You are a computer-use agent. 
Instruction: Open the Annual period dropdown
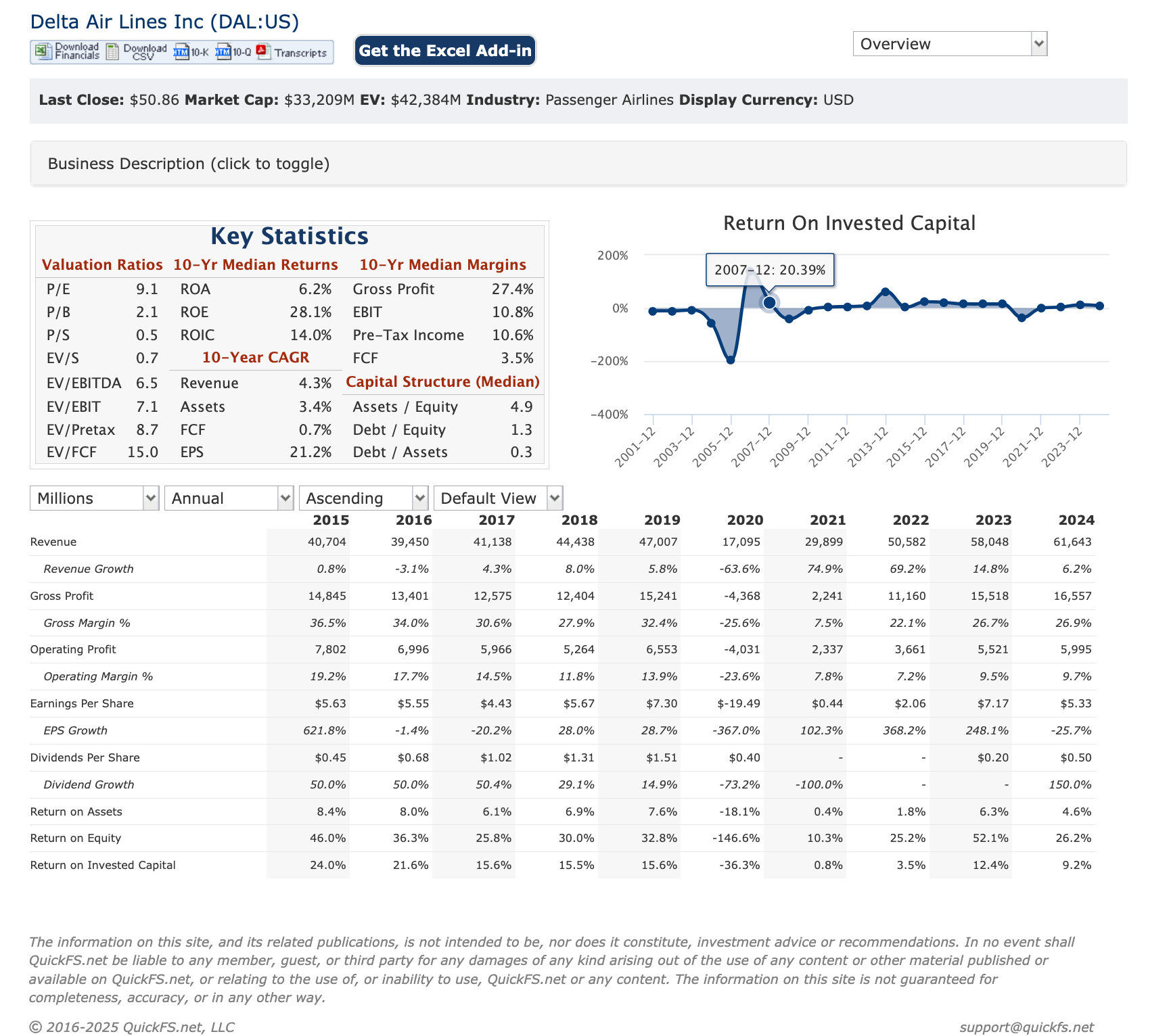229,498
